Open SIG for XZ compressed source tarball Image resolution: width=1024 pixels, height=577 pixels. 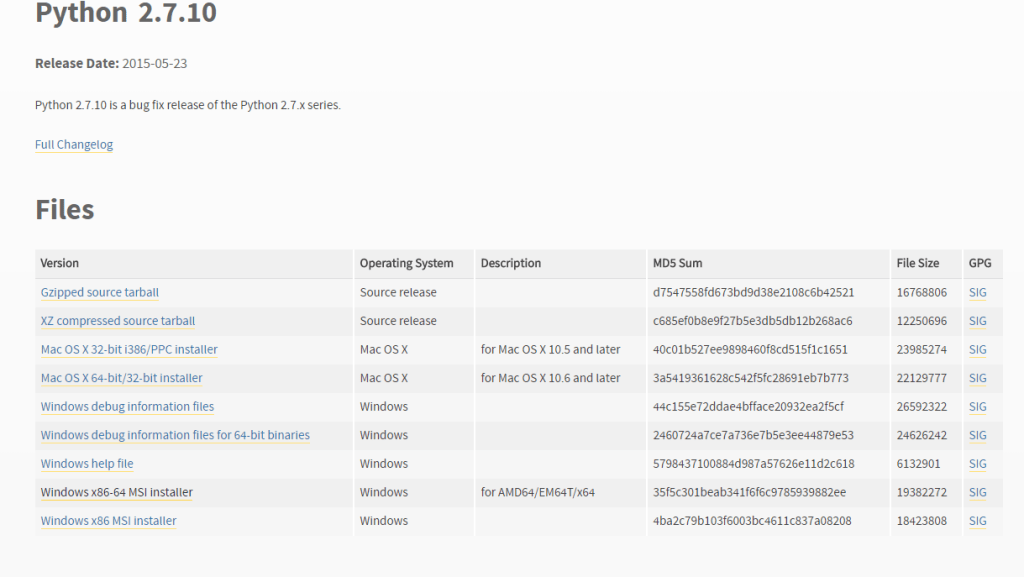977,321
